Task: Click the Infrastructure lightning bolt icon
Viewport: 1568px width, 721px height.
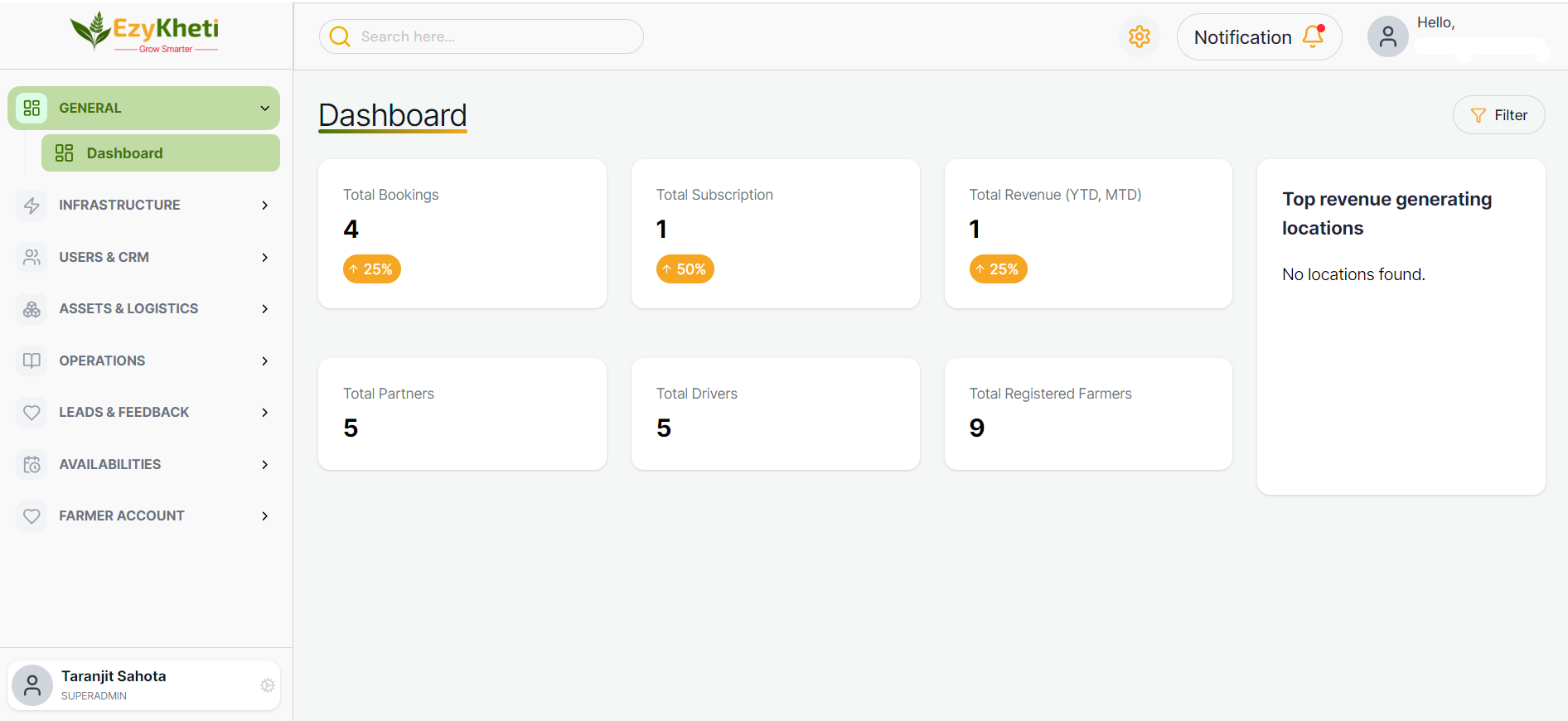Action: click(31, 206)
